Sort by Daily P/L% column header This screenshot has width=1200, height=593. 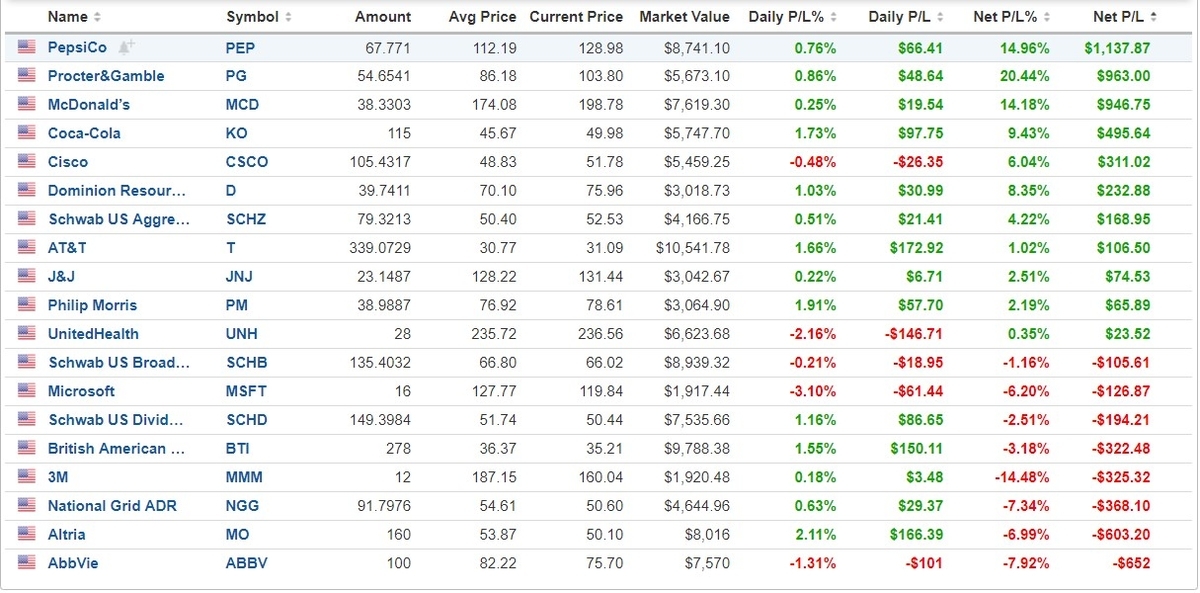point(793,17)
